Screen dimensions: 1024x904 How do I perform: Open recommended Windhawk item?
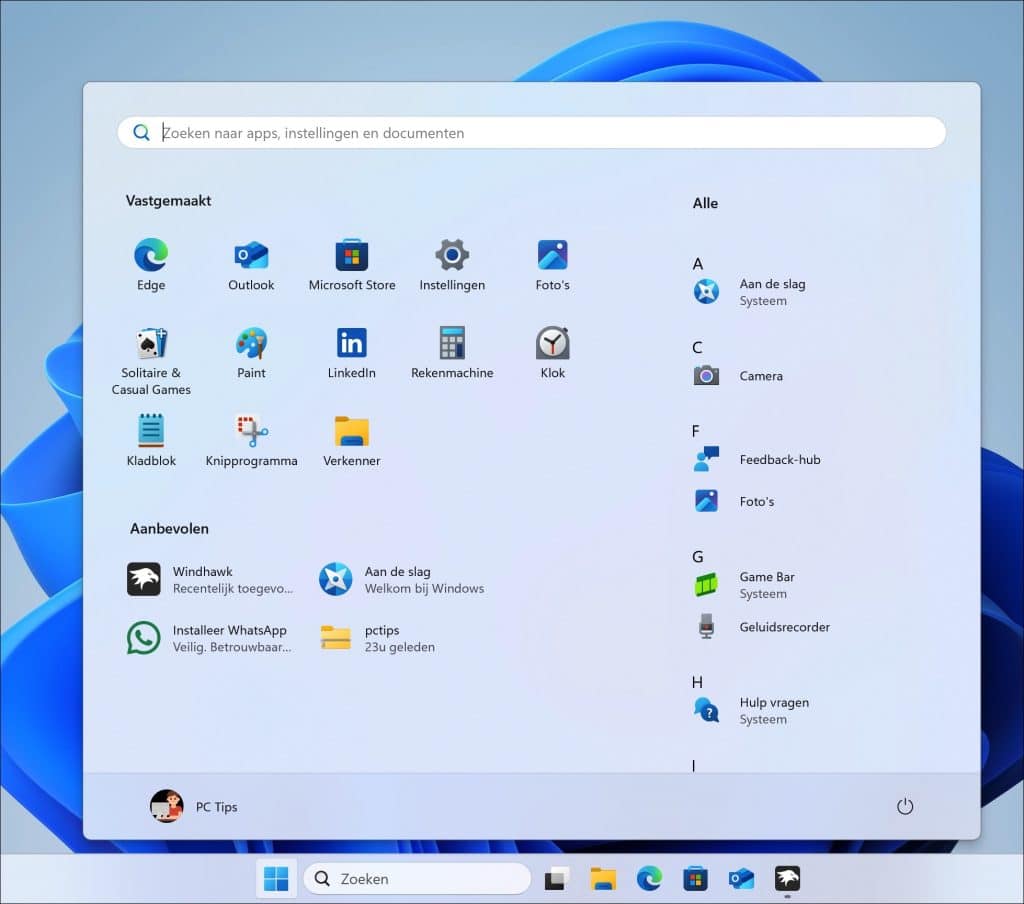tap(210, 579)
